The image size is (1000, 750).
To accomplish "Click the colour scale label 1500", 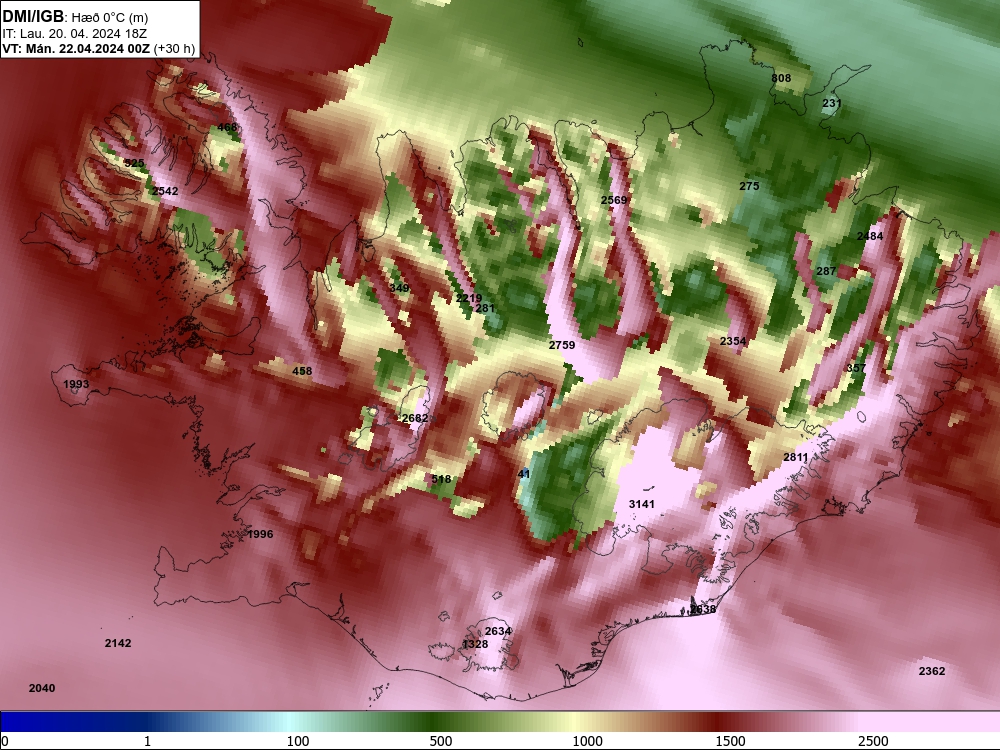I will click(730, 741).
